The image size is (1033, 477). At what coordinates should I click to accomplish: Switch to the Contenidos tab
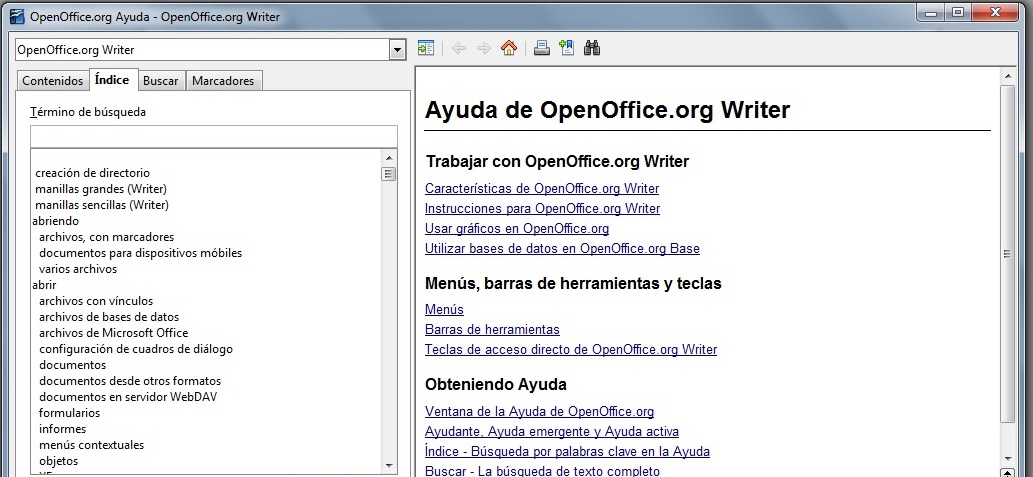click(x=53, y=81)
